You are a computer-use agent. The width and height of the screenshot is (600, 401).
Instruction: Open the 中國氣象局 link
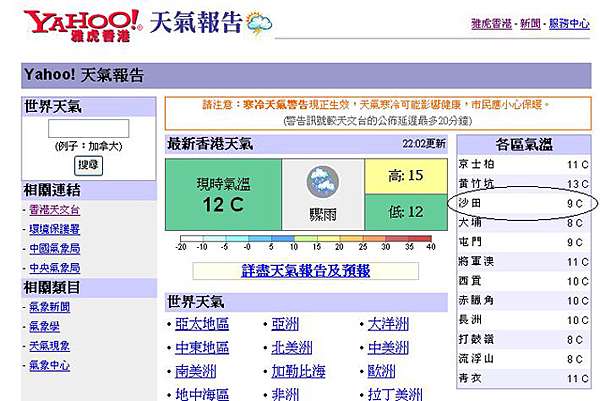click(x=54, y=249)
